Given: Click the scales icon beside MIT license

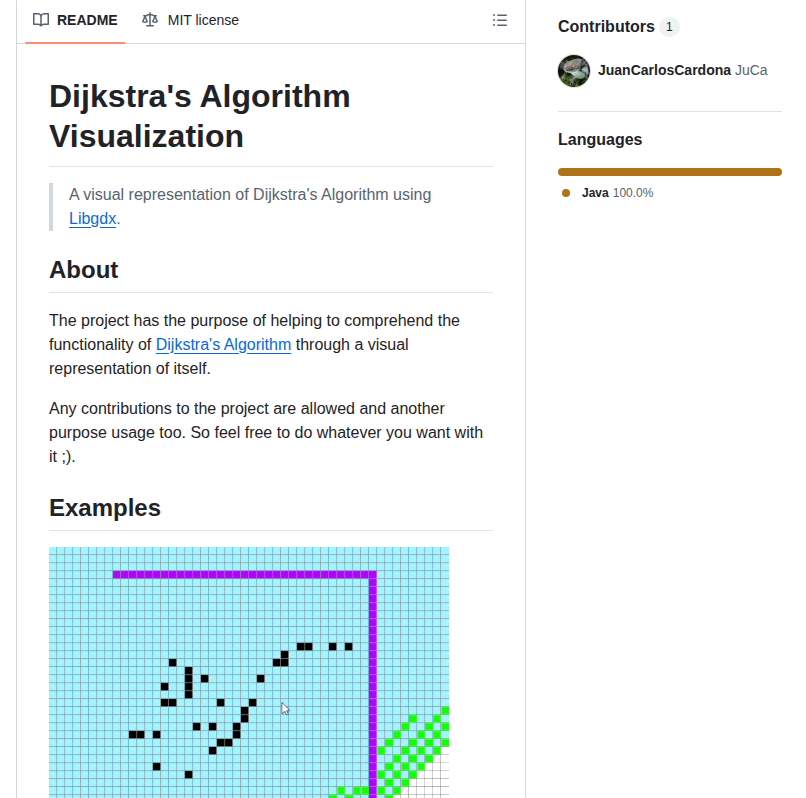Looking at the screenshot, I should pos(152,19).
